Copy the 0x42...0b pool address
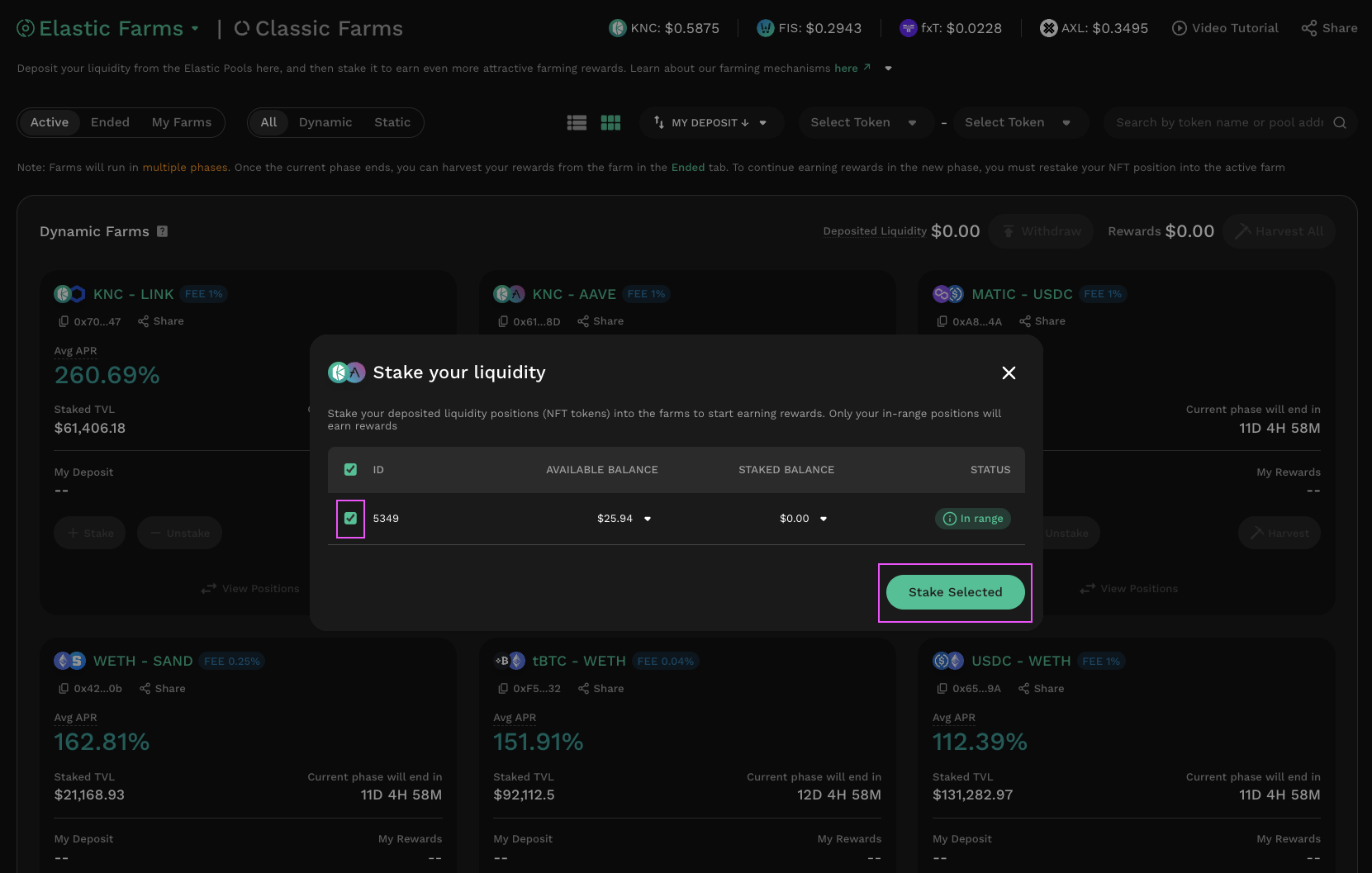The height and width of the screenshot is (873, 1372). tap(64, 688)
